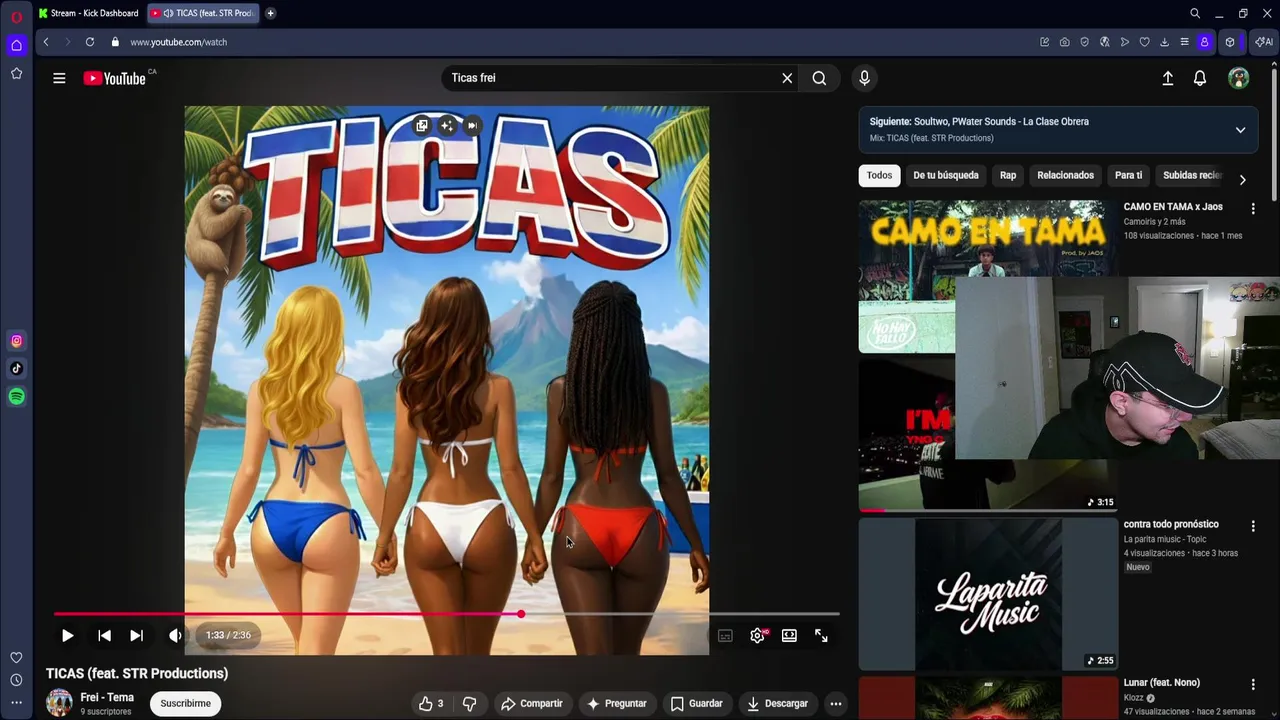Show more filter chips with right arrow
The height and width of the screenshot is (720, 1280).
1242,180
